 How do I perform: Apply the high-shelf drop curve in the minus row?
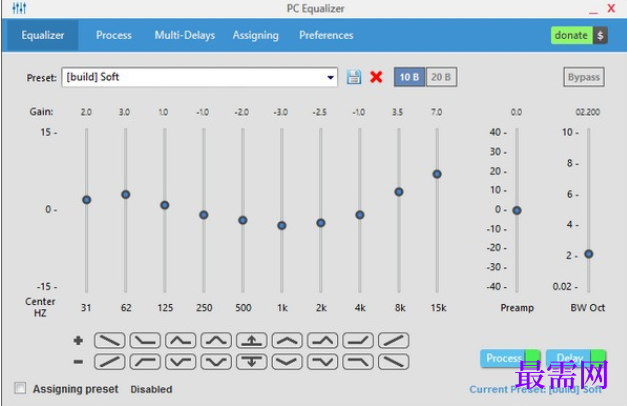coord(358,362)
